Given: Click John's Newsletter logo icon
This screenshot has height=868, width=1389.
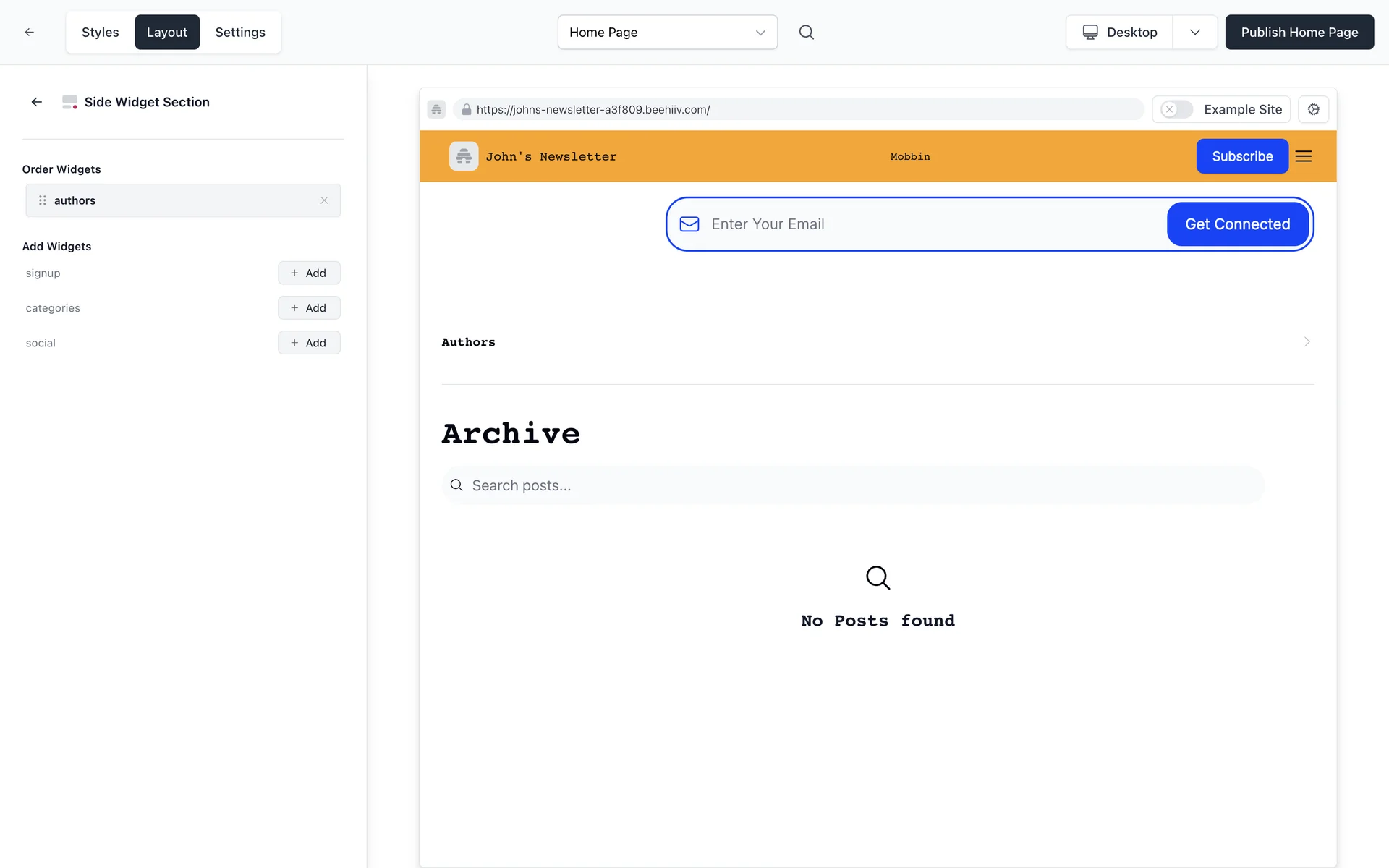Looking at the screenshot, I should 464,156.
